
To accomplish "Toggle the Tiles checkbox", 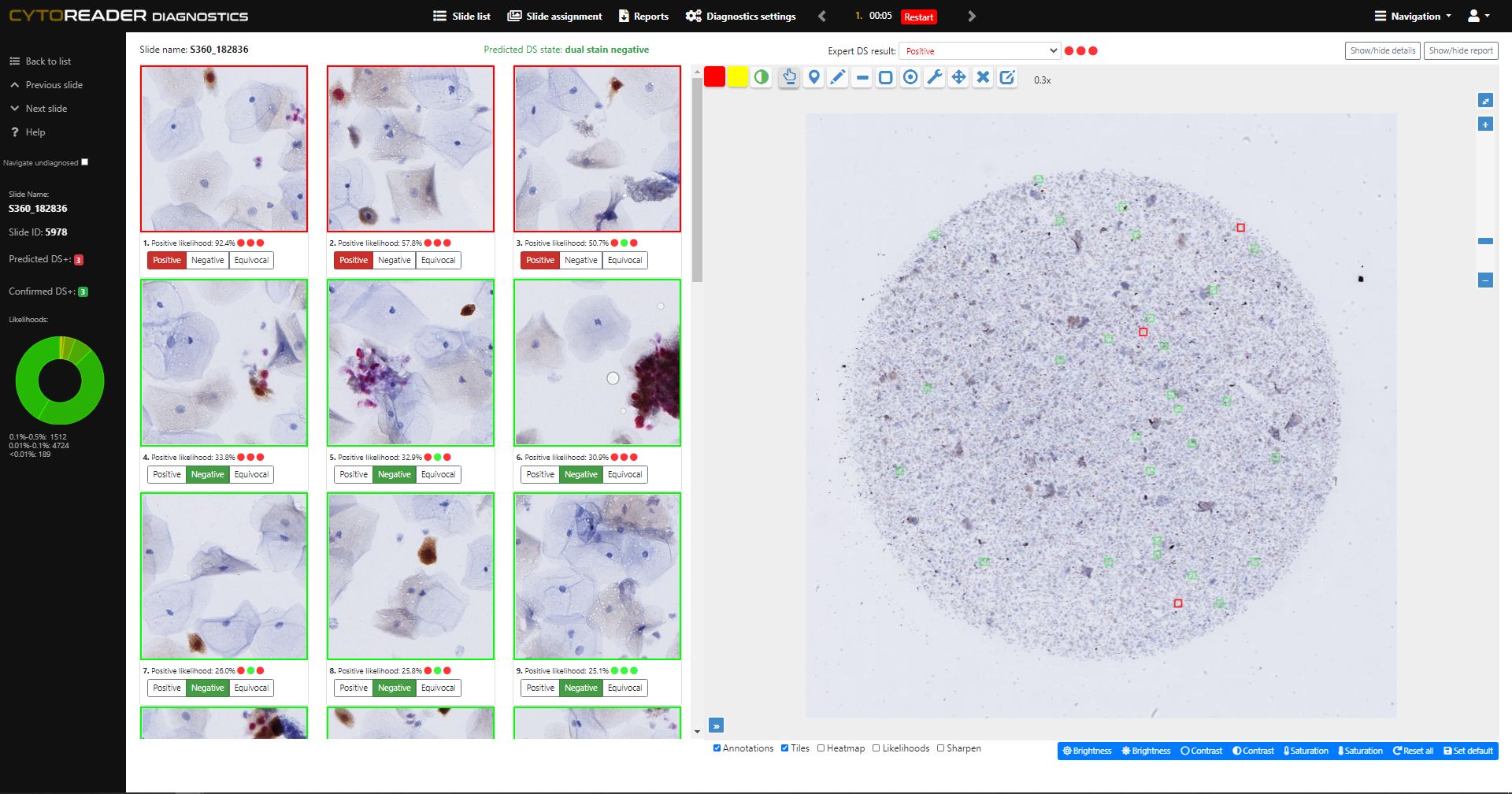I will [x=784, y=748].
